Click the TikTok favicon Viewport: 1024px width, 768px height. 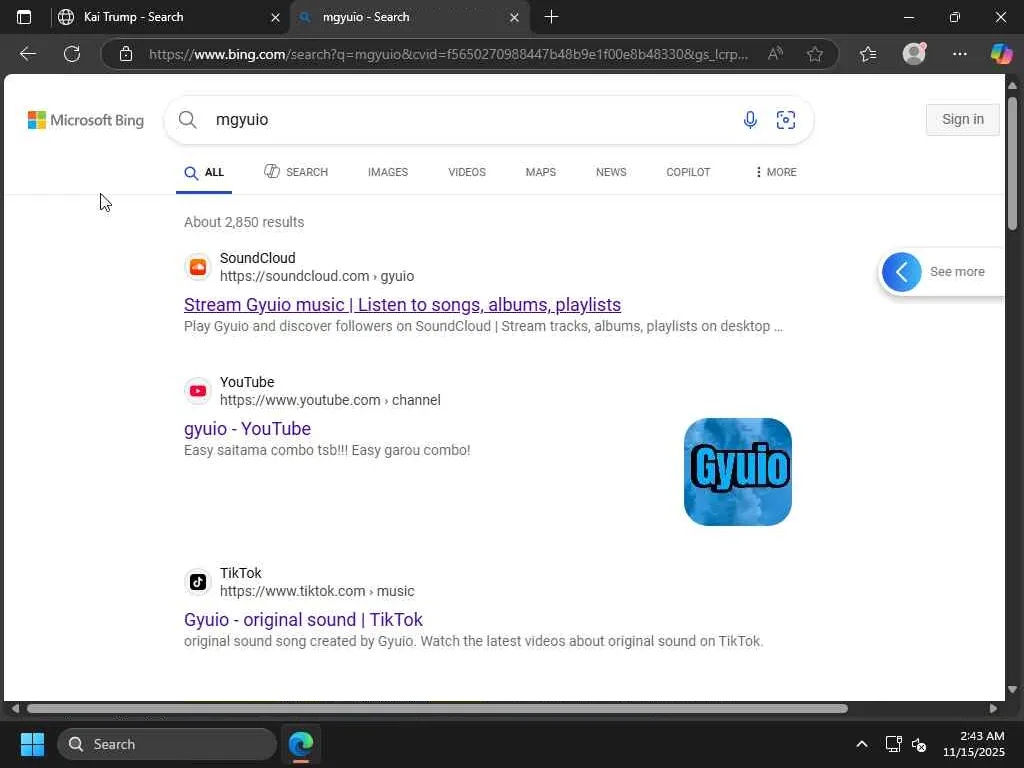(x=198, y=582)
